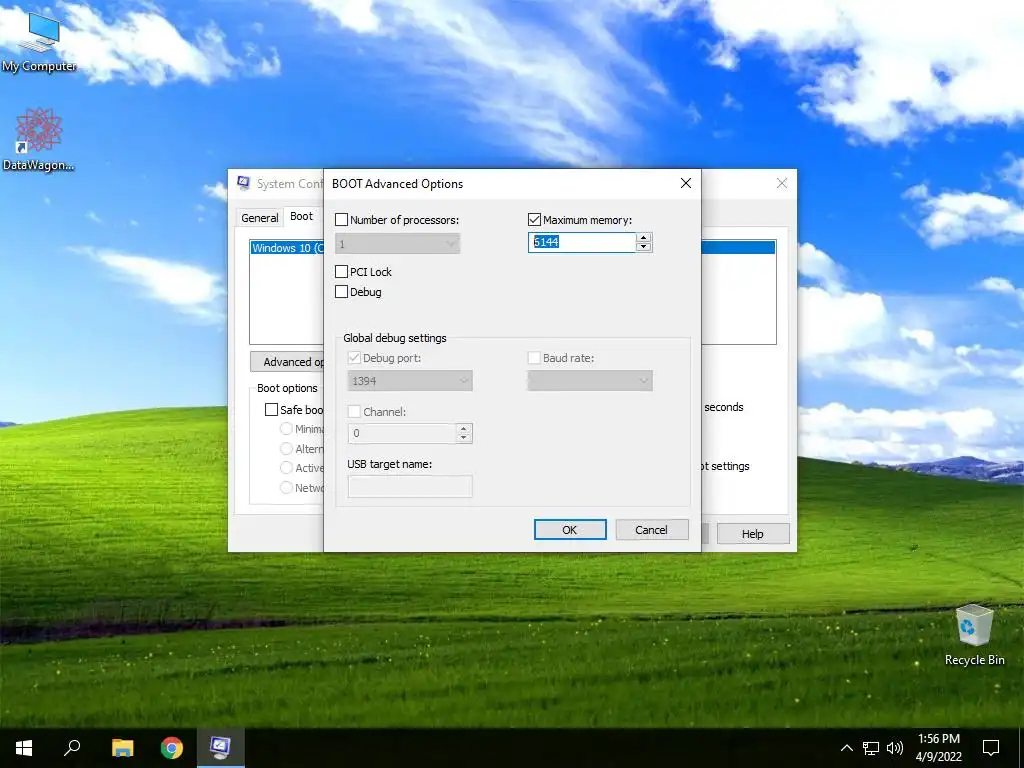Enable the Number of processors checkbox
The width and height of the screenshot is (1024, 768).
341,220
